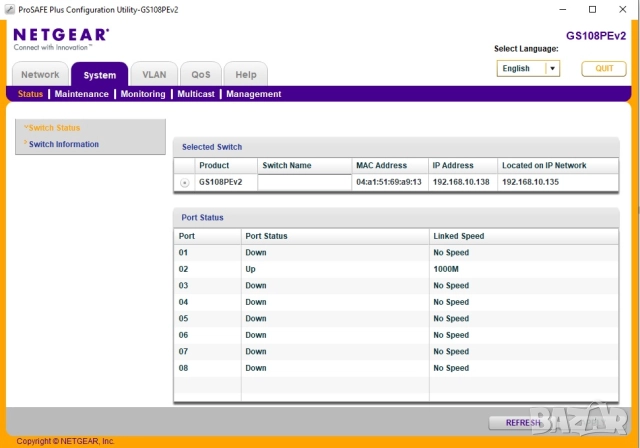Open the Management submenu

[x=254, y=94]
